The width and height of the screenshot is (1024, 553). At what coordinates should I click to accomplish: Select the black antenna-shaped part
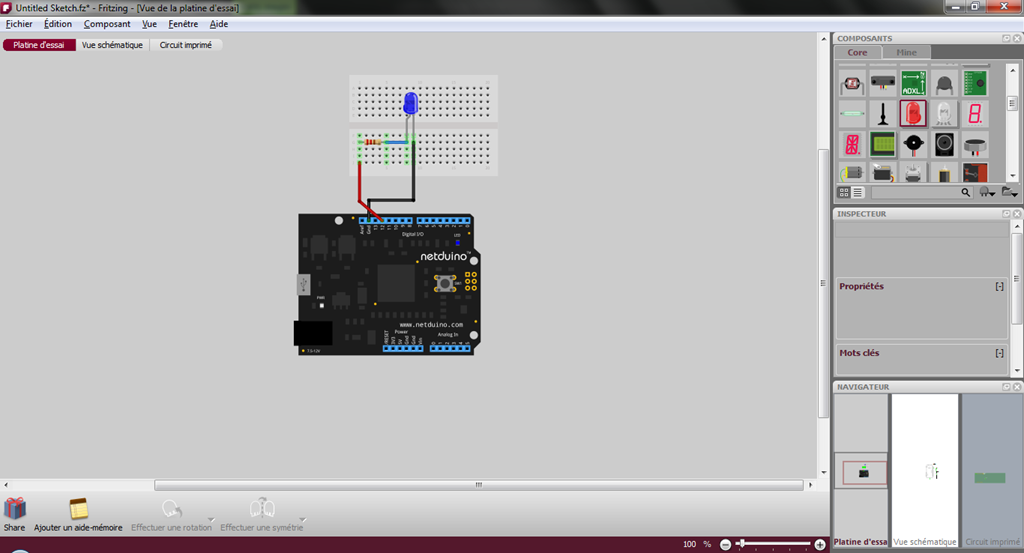click(x=882, y=114)
